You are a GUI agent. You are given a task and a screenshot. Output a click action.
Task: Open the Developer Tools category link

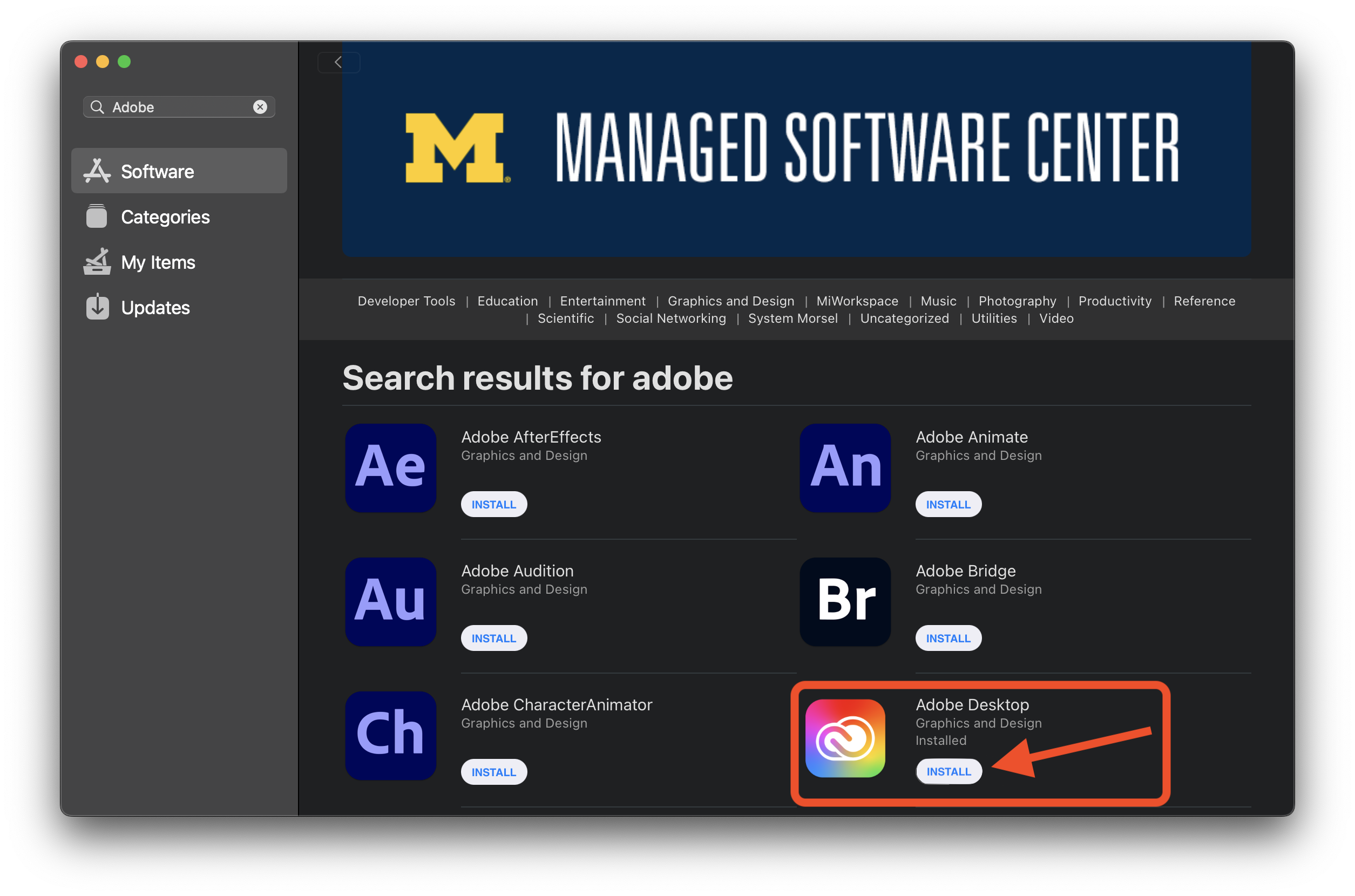tap(406, 301)
